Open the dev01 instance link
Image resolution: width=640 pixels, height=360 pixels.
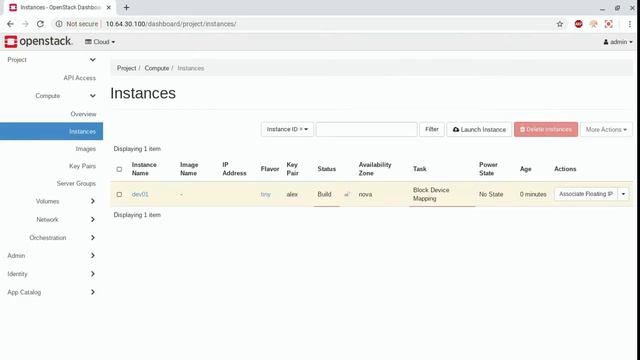click(x=140, y=194)
